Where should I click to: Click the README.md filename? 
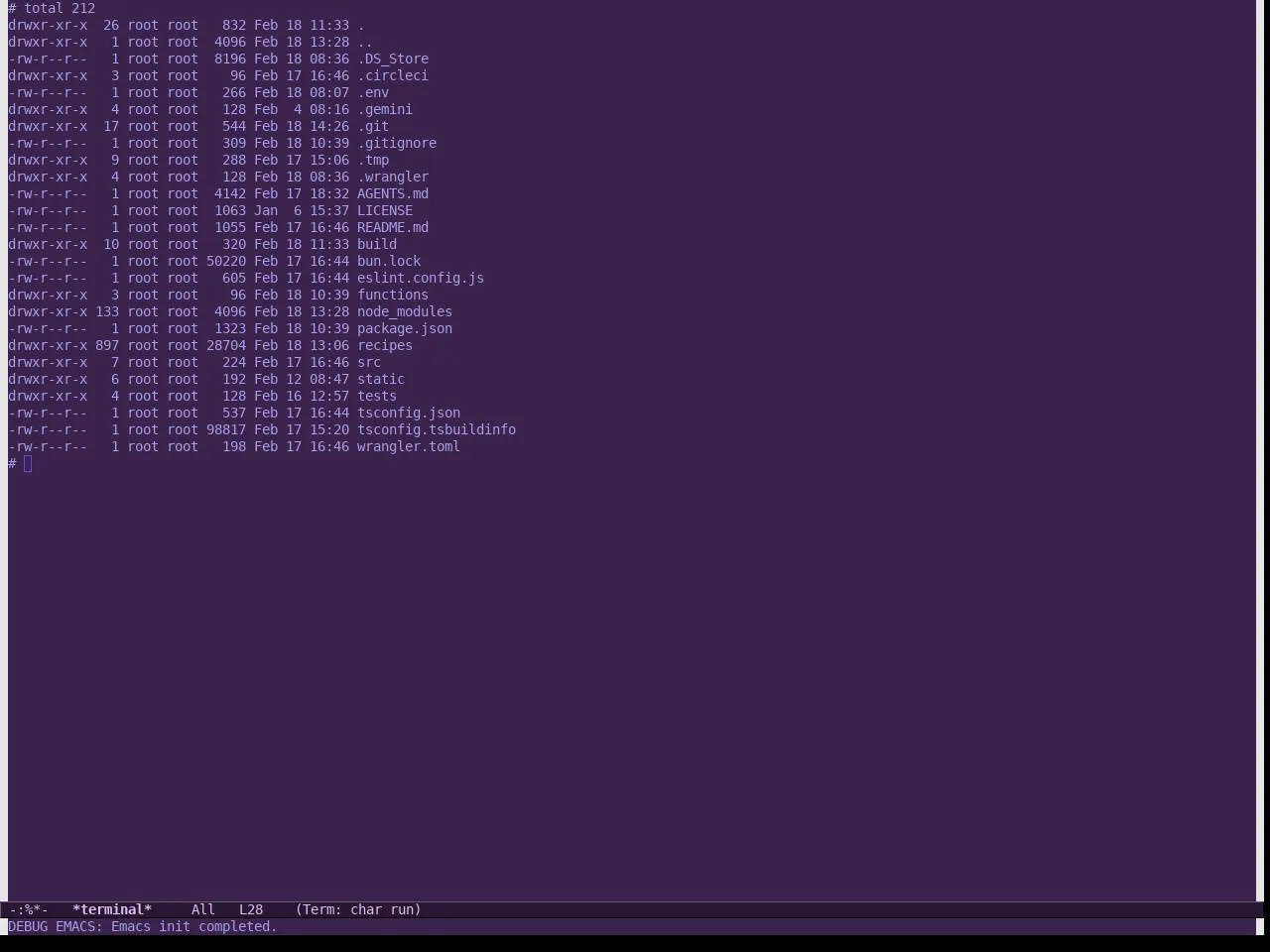click(393, 227)
